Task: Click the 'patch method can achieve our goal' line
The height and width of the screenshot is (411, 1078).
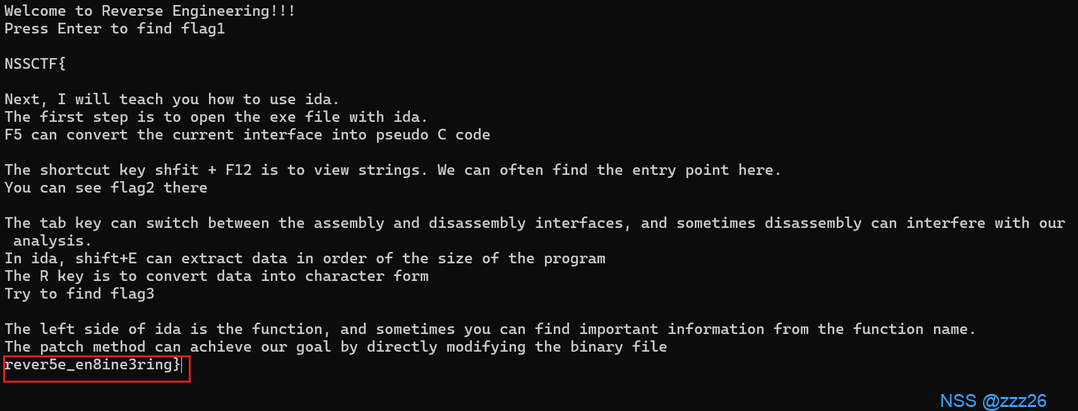Action: pyautogui.click(x=335, y=346)
